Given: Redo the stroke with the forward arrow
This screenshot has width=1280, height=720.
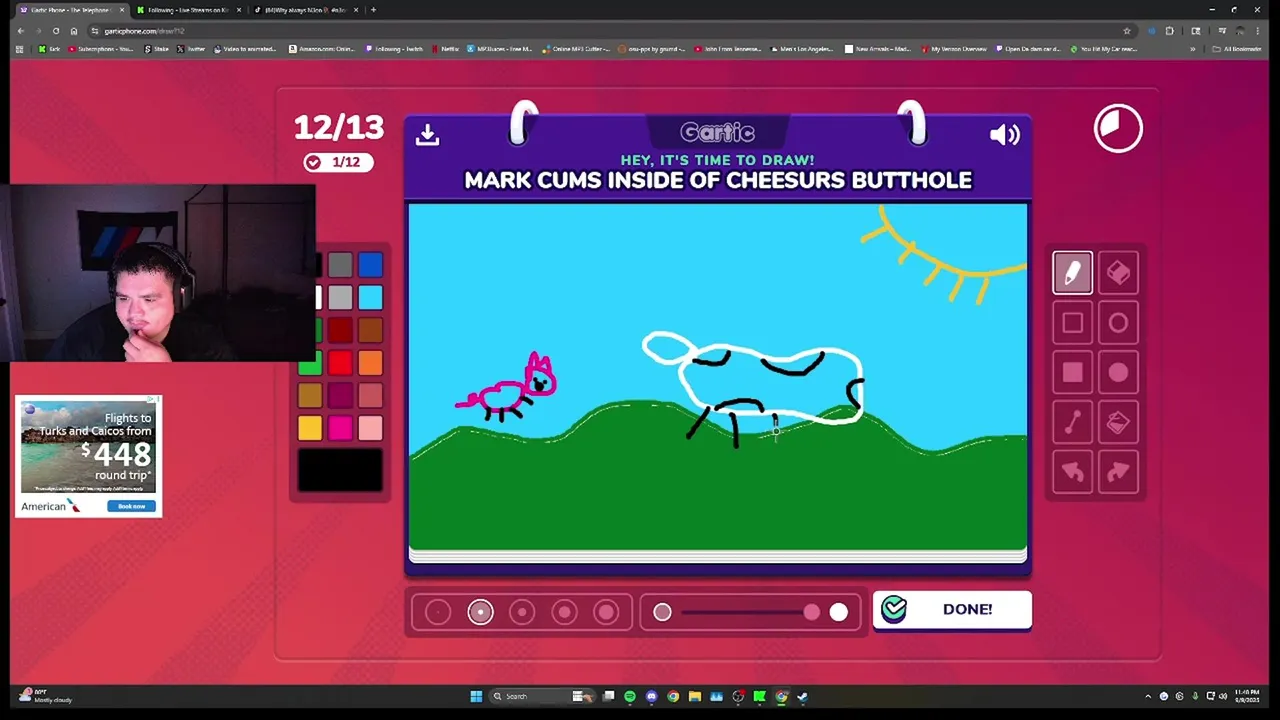Looking at the screenshot, I should point(1118,472).
